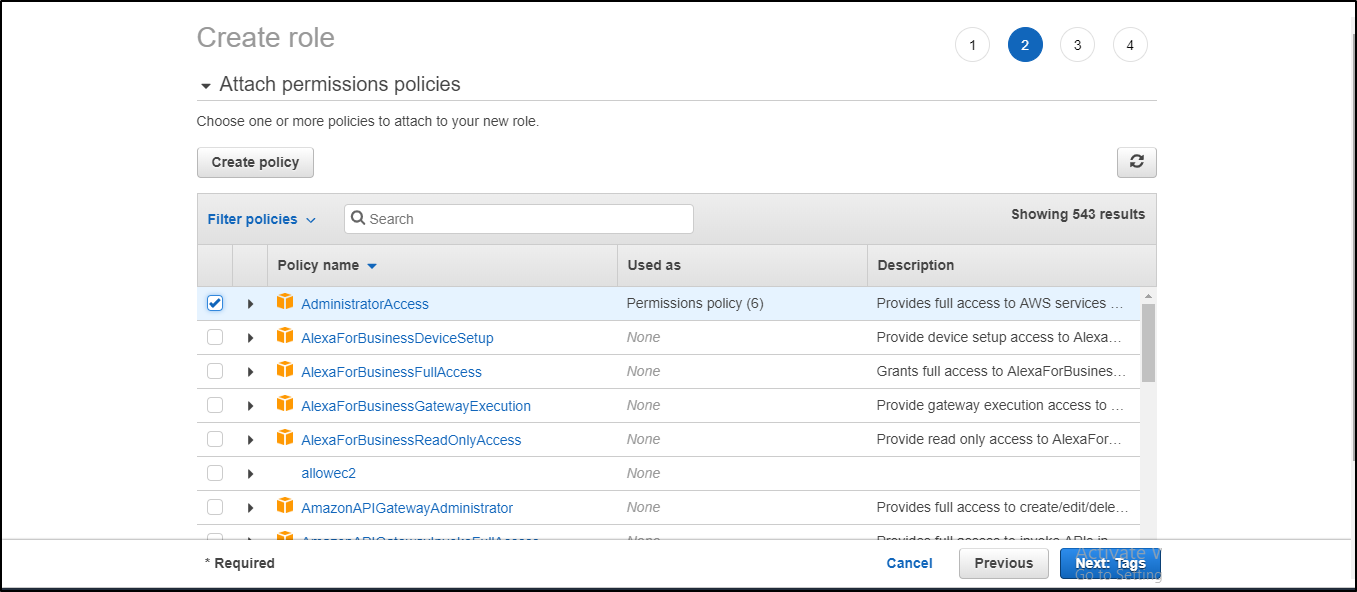
Task: Jump to wizard step 4
Action: tap(1130, 44)
